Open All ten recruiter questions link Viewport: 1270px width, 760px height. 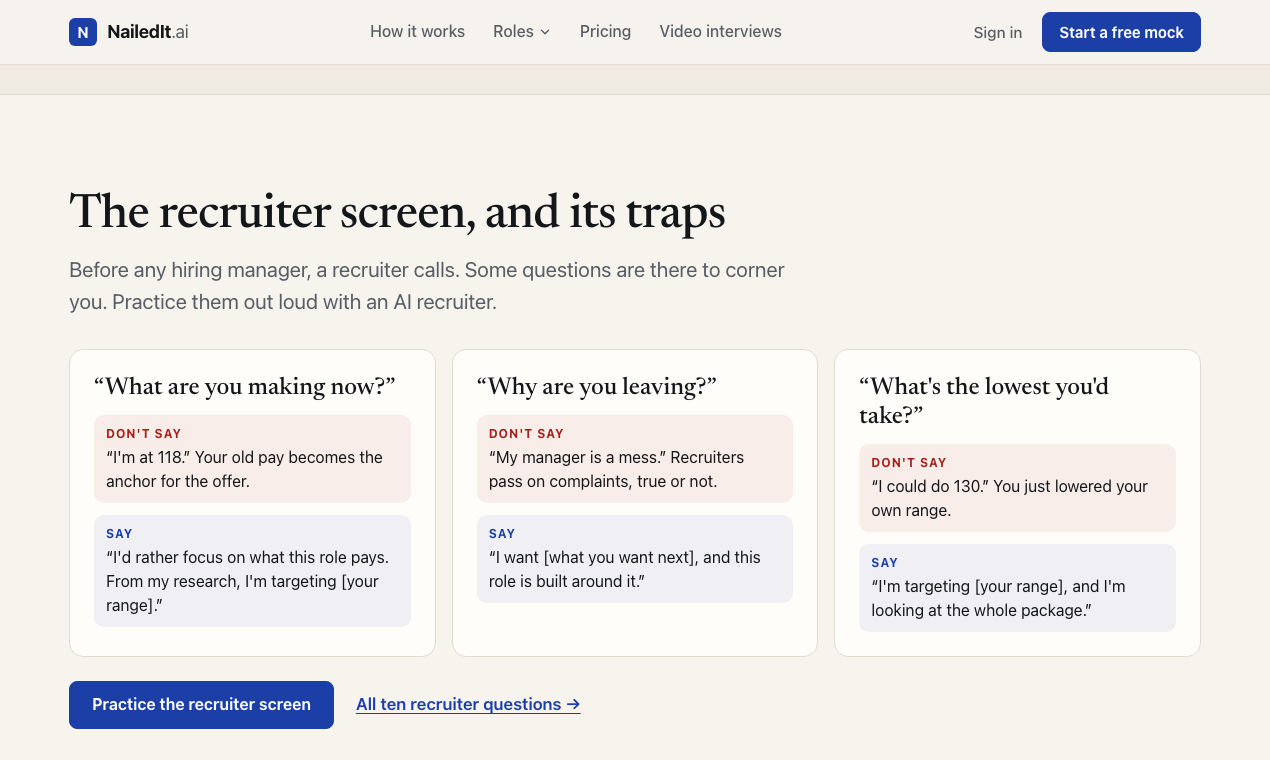tap(468, 704)
